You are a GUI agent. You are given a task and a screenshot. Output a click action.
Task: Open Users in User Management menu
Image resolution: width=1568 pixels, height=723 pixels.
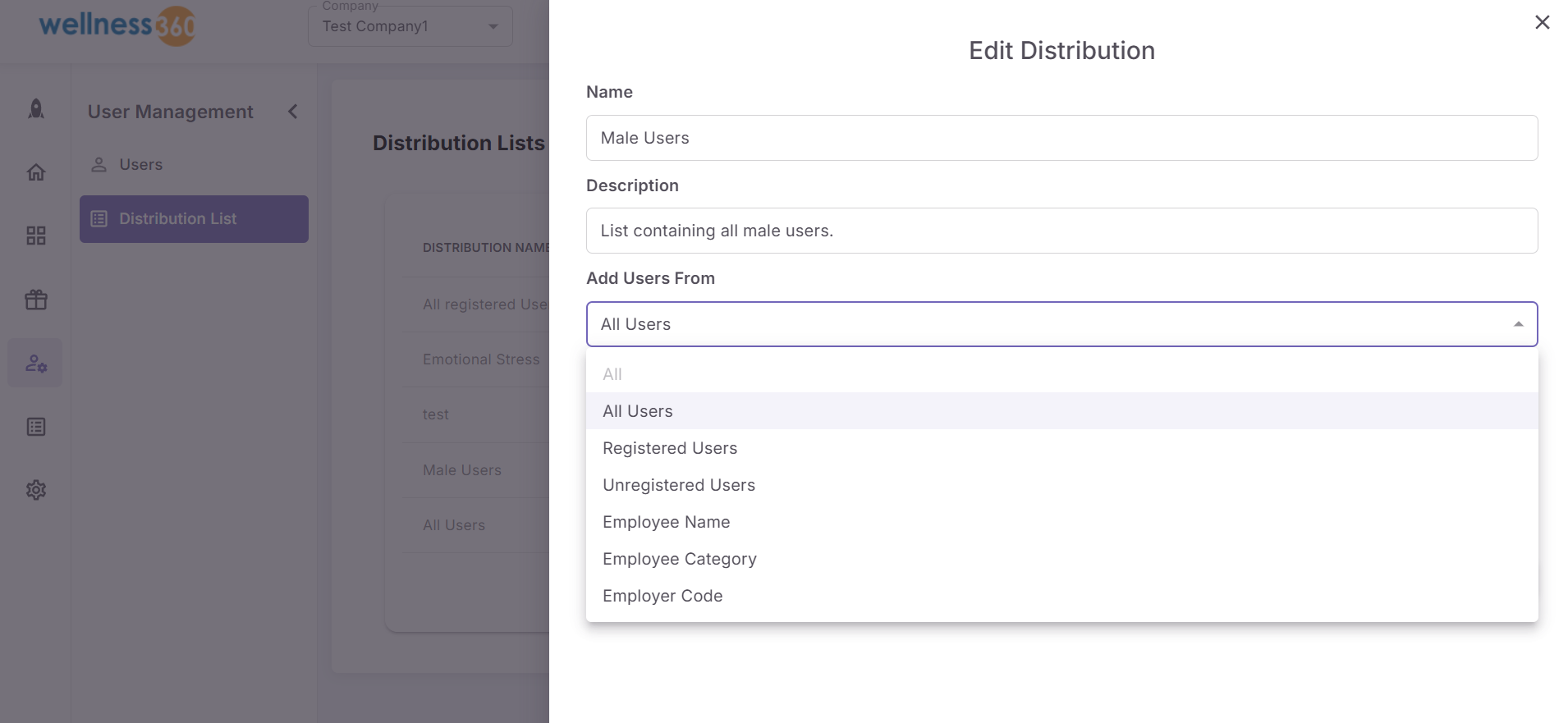coord(140,164)
